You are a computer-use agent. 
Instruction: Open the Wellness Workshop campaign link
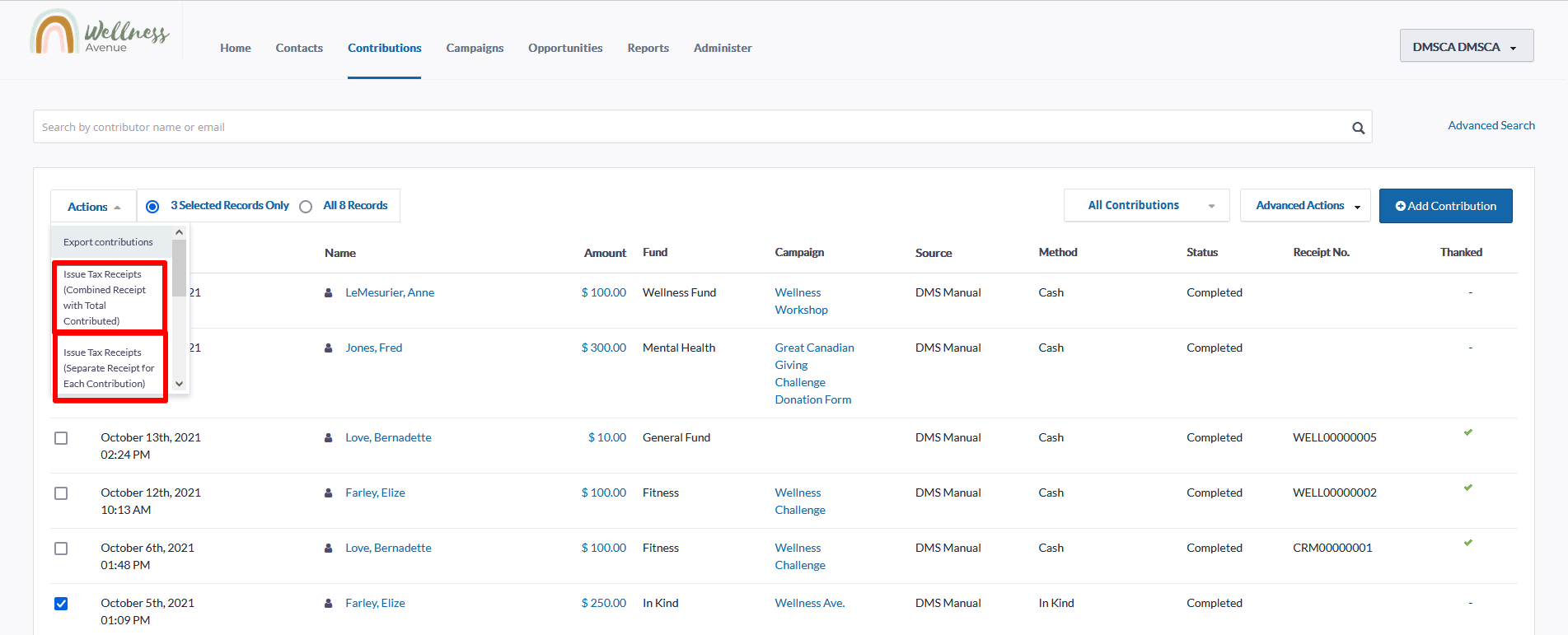click(801, 301)
